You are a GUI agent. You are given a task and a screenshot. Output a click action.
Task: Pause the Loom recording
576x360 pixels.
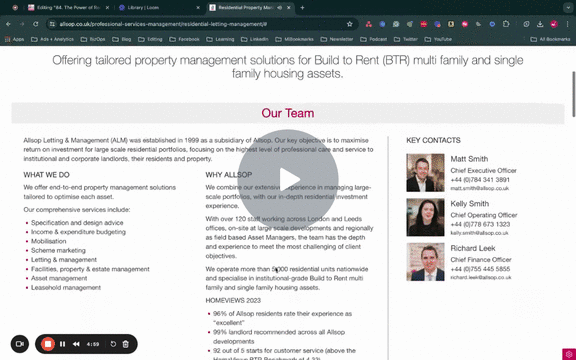[x=62, y=344]
